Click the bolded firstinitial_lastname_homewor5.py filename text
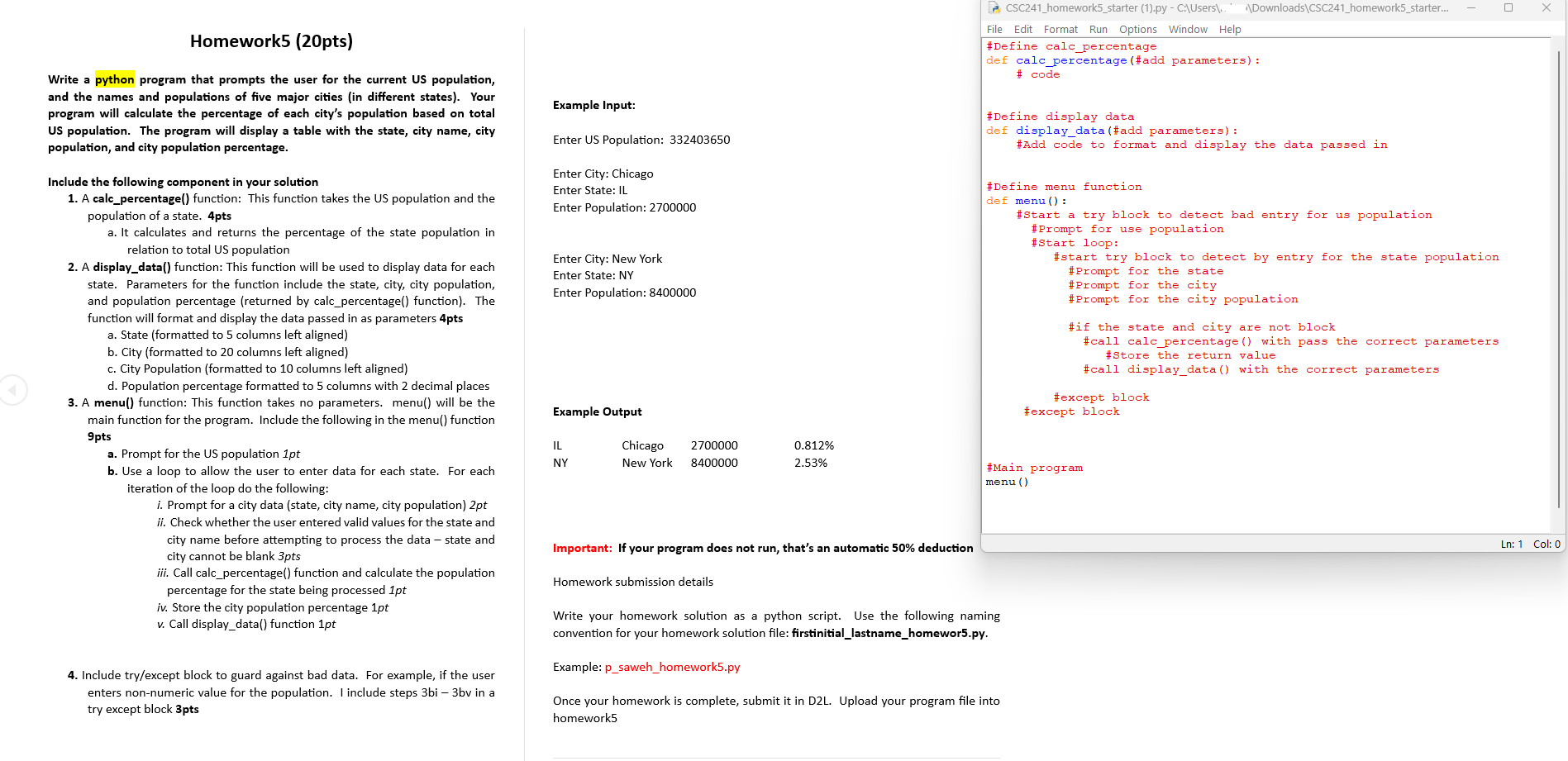The height and width of the screenshot is (761, 1568). click(886, 633)
